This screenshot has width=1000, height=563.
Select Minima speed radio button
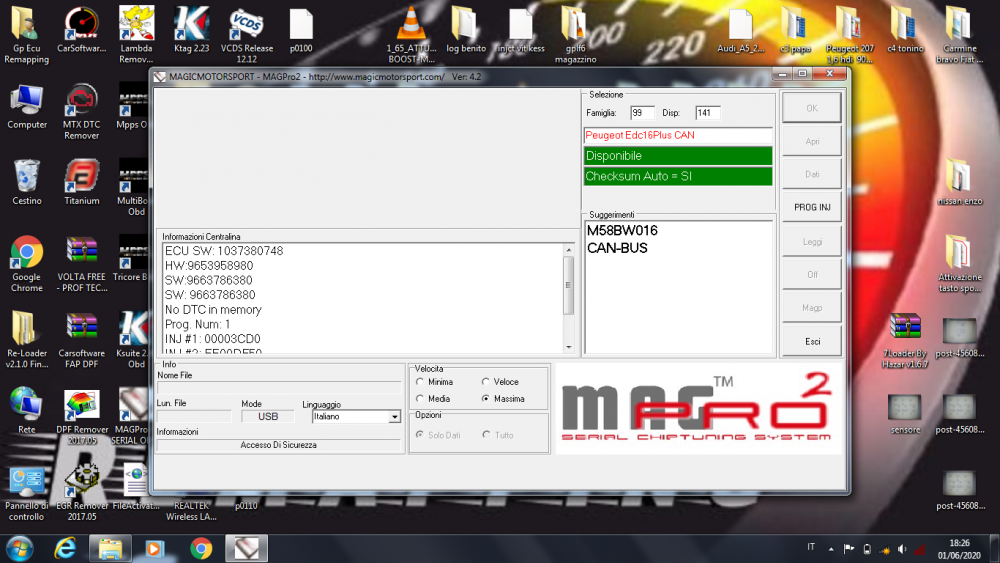point(420,382)
